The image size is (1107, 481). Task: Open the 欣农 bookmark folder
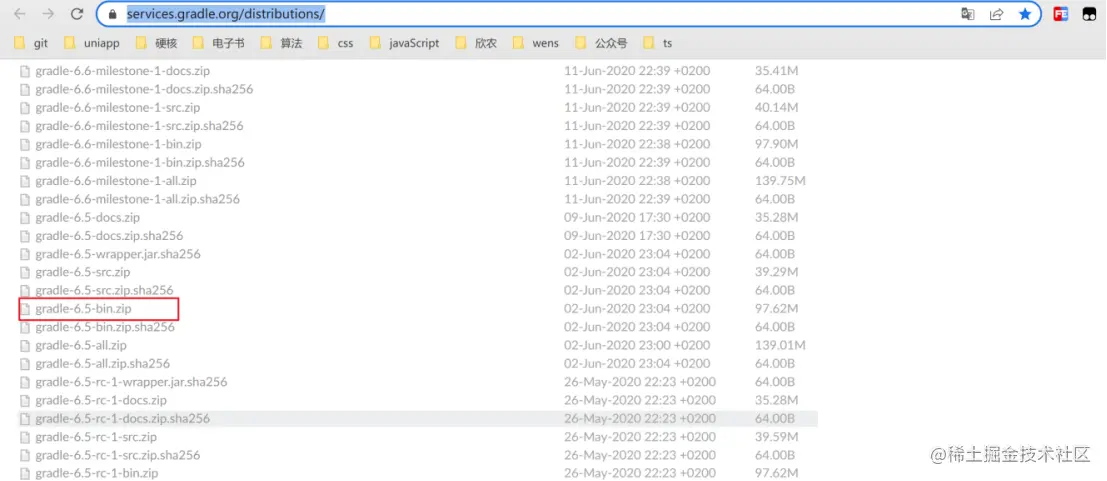click(477, 43)
